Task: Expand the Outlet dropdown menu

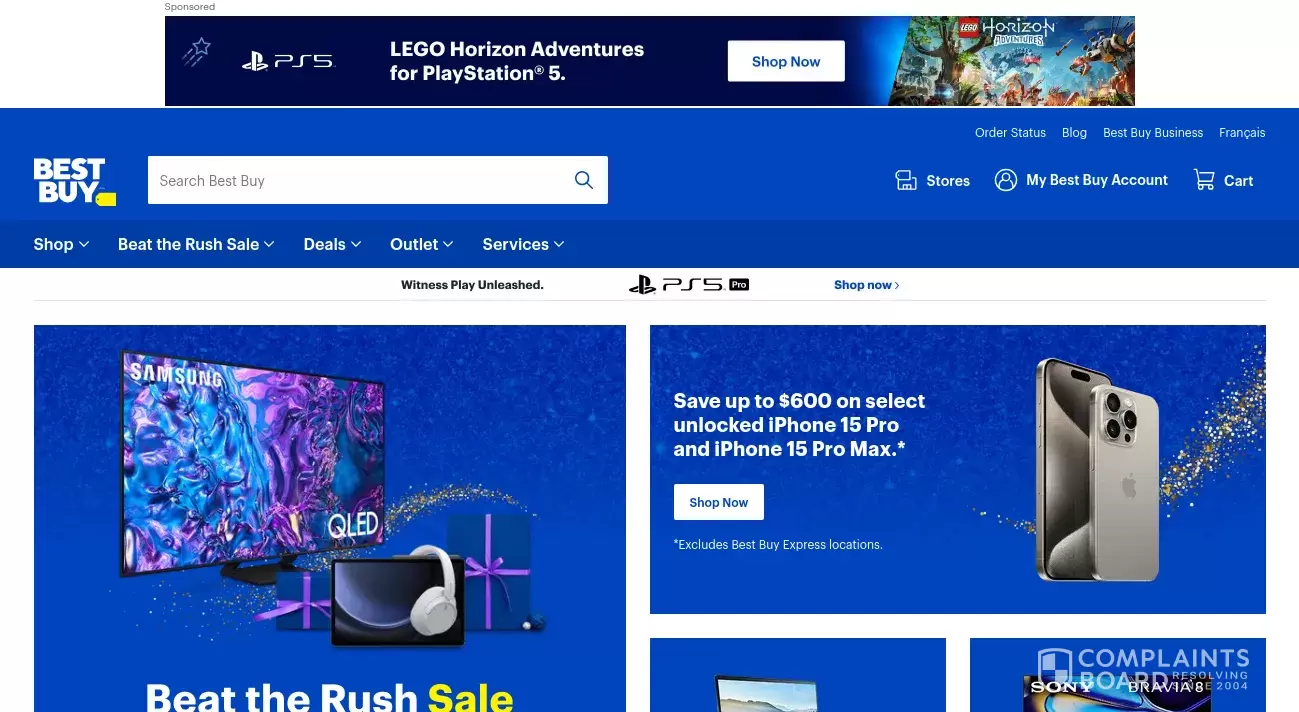Action: 422,244
